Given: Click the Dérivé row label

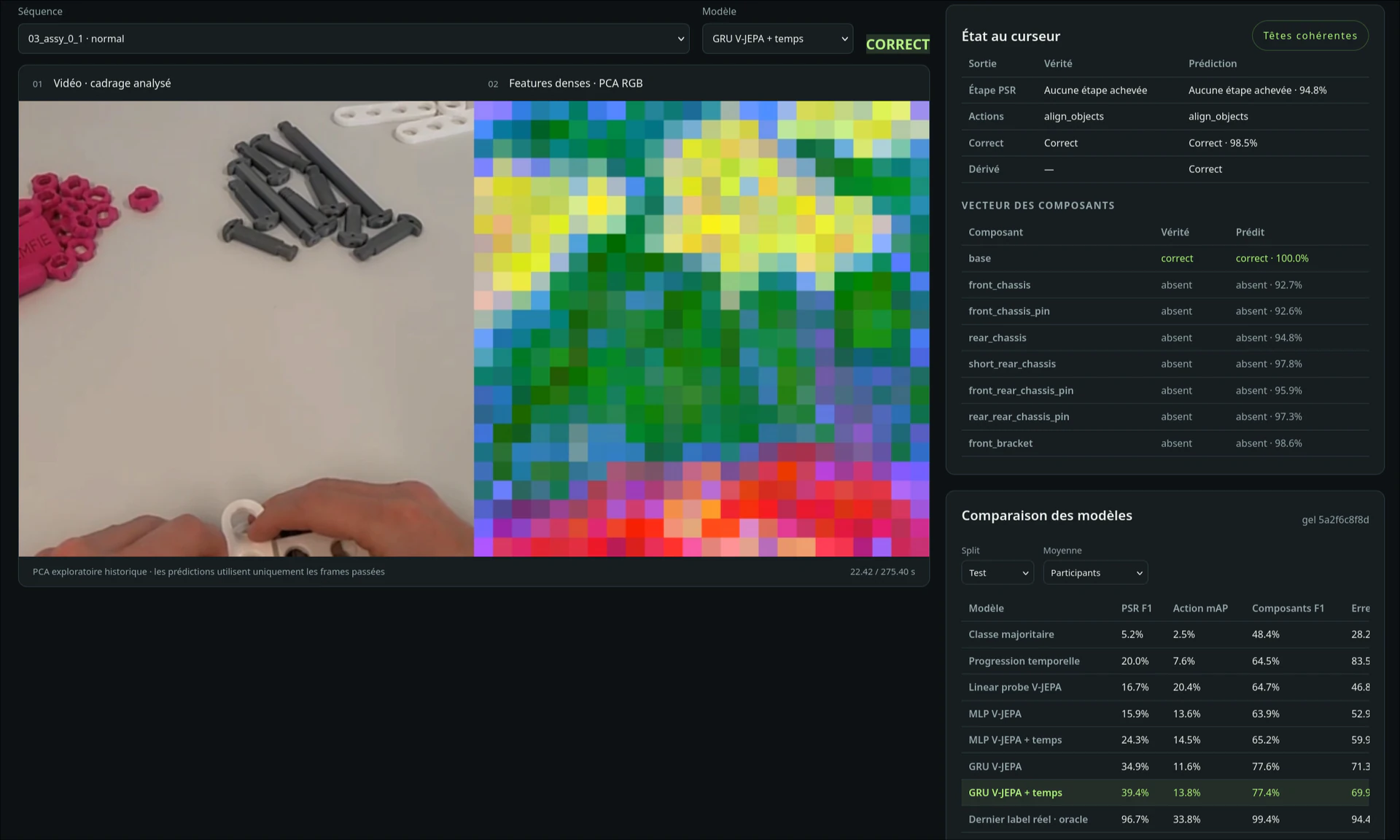Looking at the screenshot, I should point(984,169).
